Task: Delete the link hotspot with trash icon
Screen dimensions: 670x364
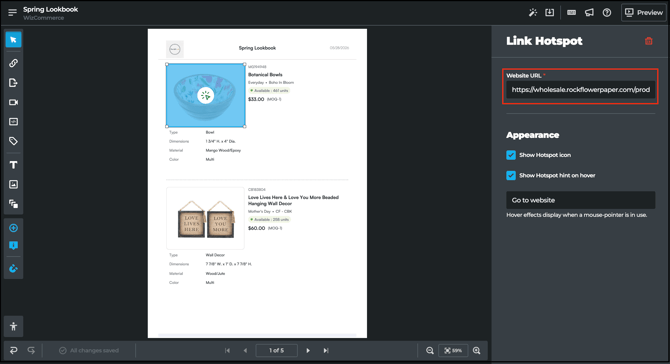Action: pyautogui.click(x=649, y=41)
